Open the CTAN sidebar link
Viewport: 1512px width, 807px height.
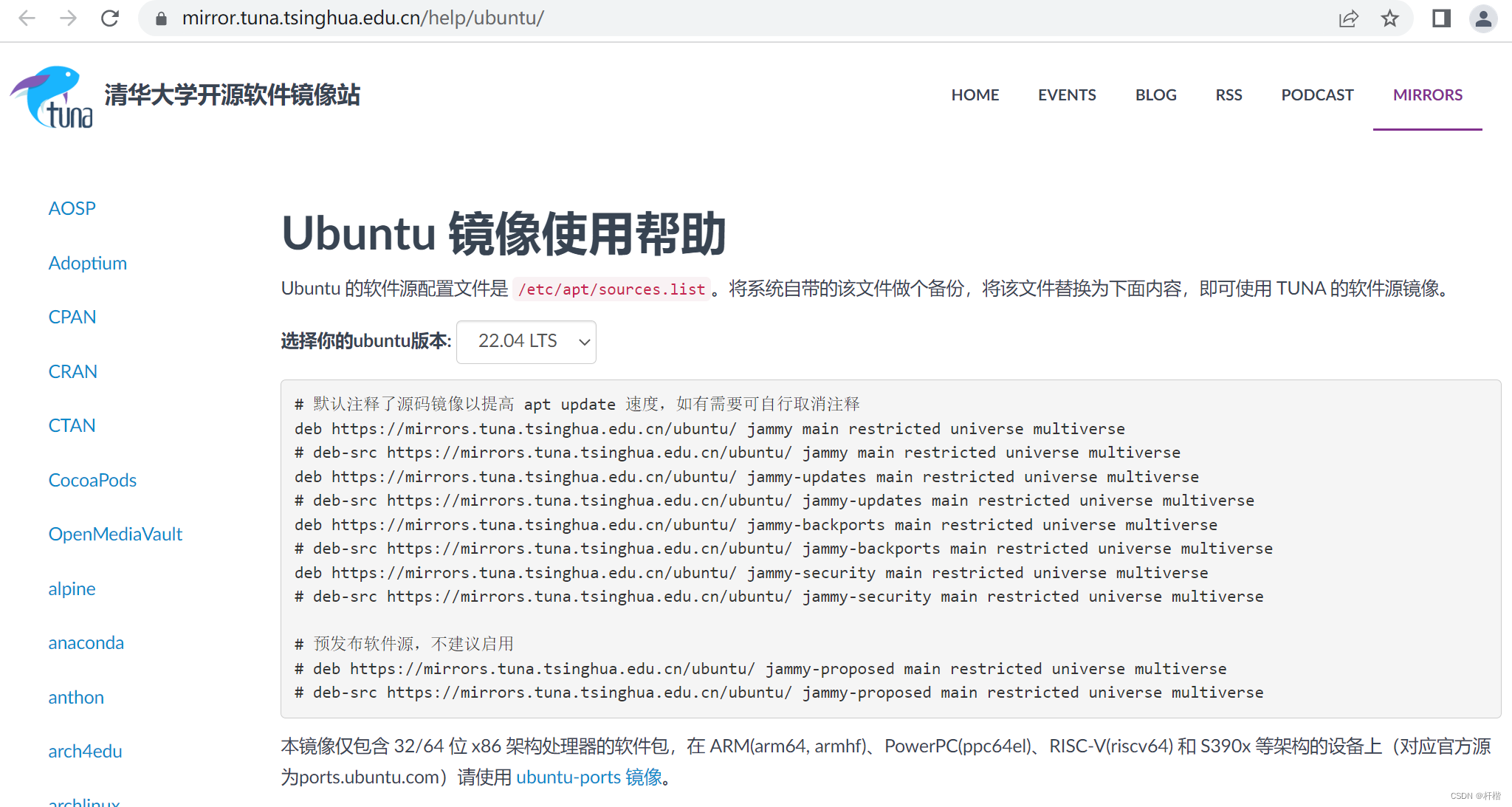pos(72,426)
